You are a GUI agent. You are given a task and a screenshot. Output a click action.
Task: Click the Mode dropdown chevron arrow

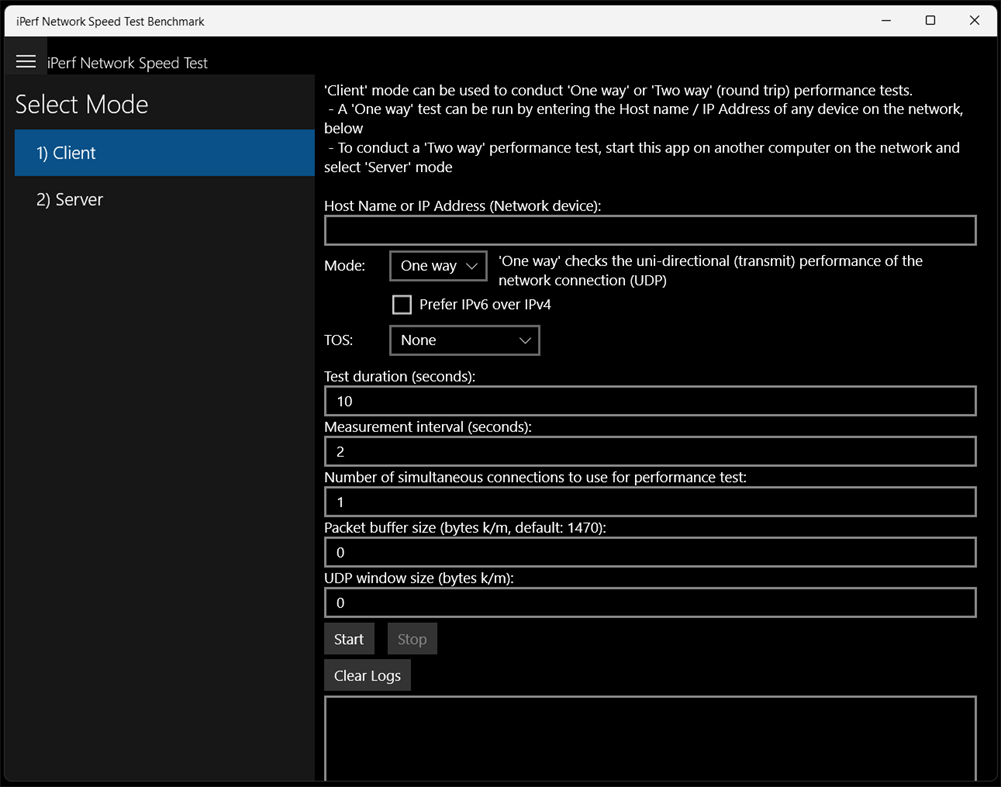[471, 265]
